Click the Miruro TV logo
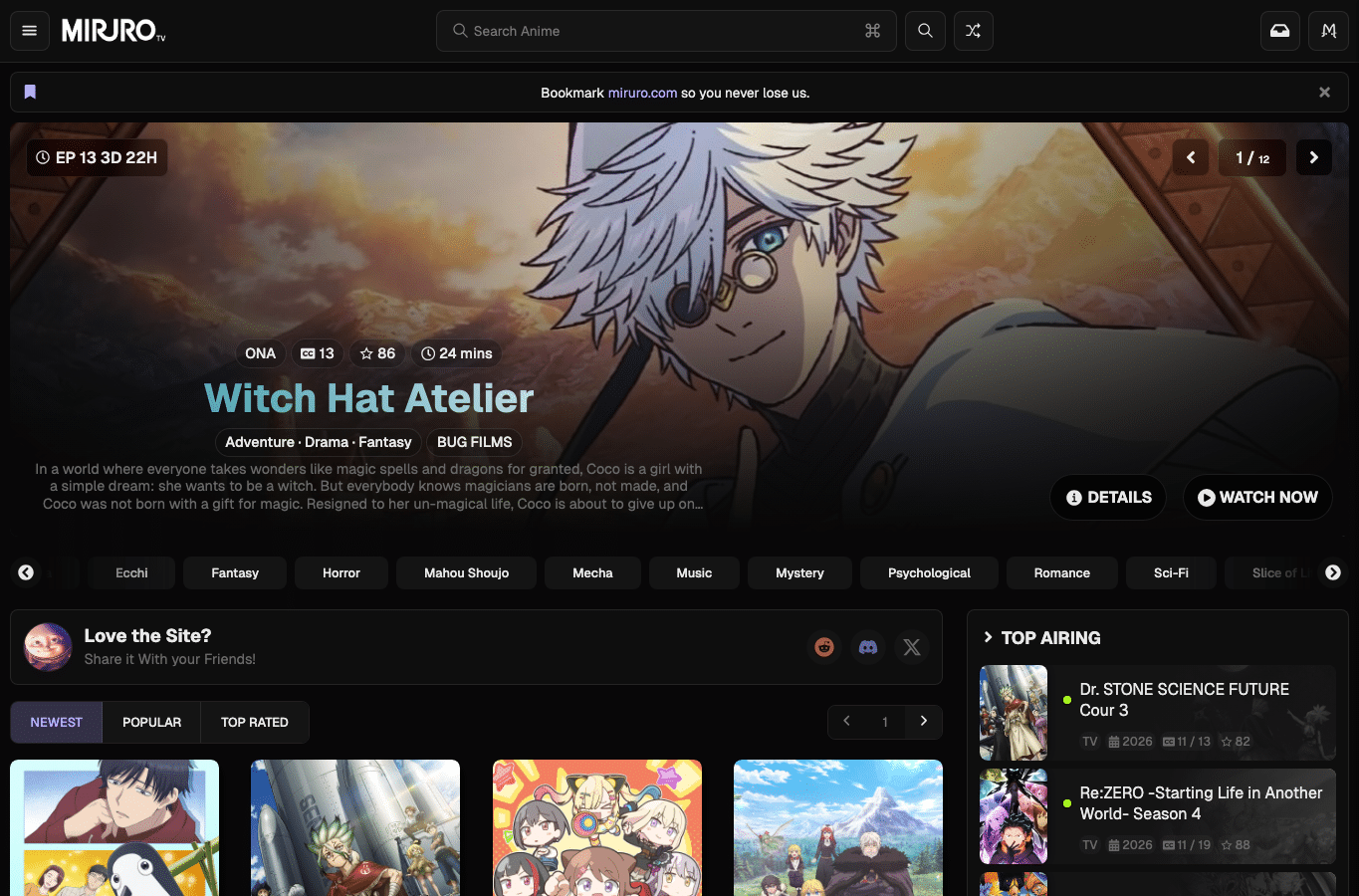The image size is (1359, 896). pyautogui.click(x=113, y=31)
